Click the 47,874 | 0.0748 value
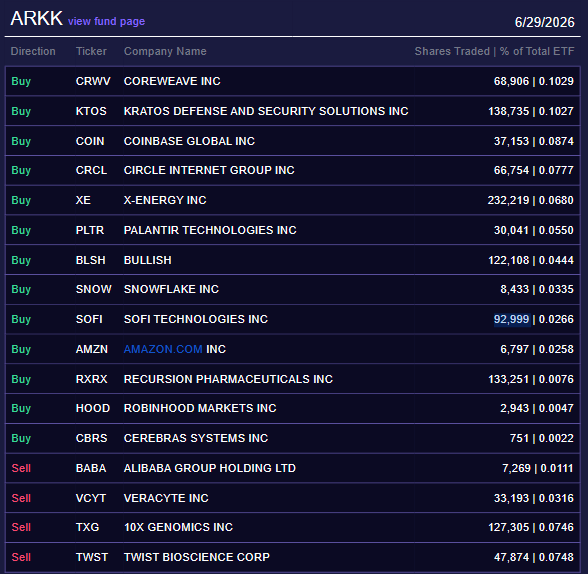Viewport: 588px width, 574px height. coord(534,557)
